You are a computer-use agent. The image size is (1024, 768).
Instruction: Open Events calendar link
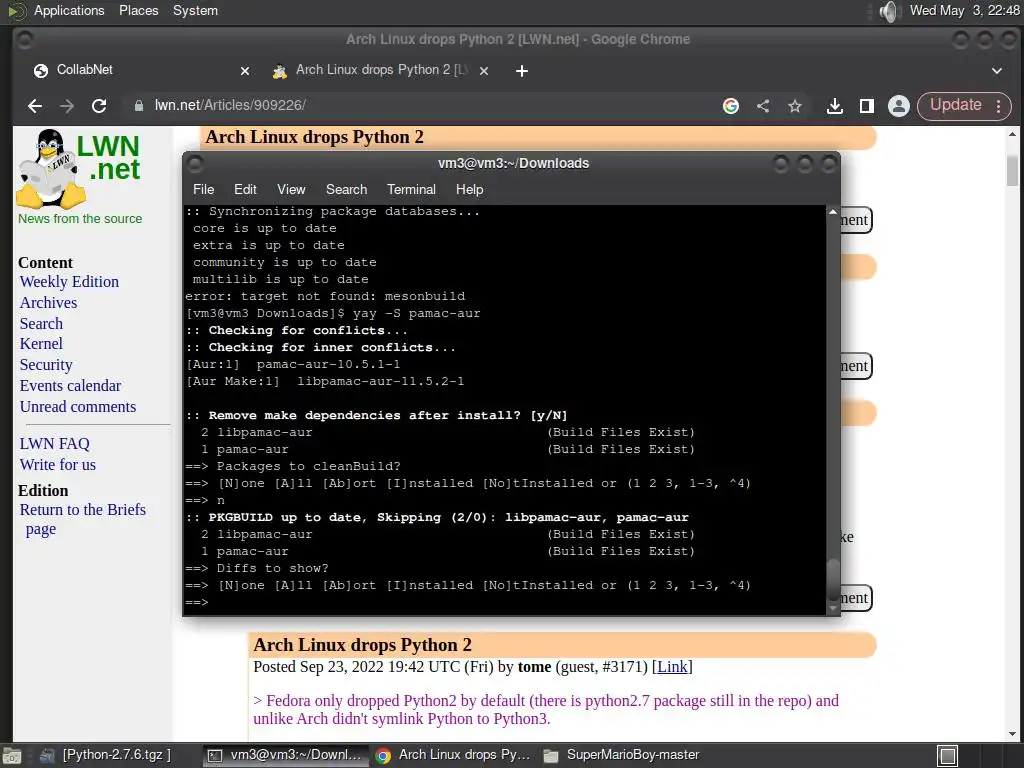coord(71,385)
